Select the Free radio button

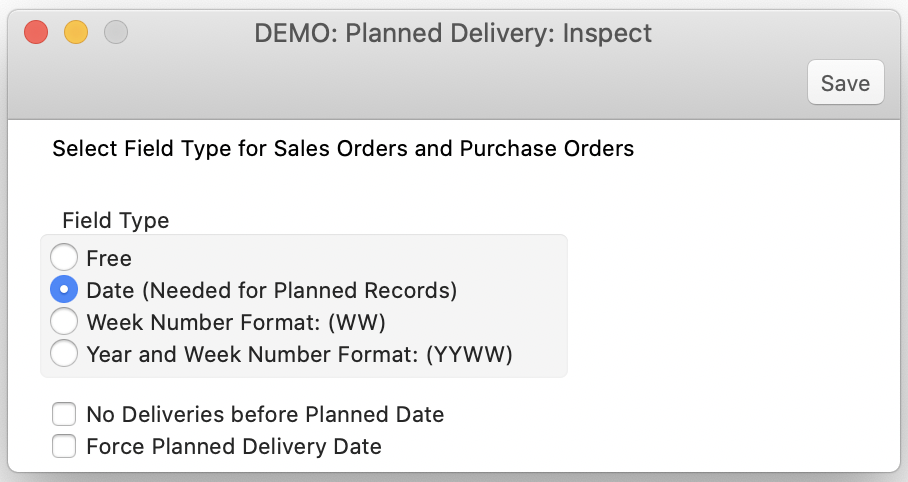pos(64,258)
